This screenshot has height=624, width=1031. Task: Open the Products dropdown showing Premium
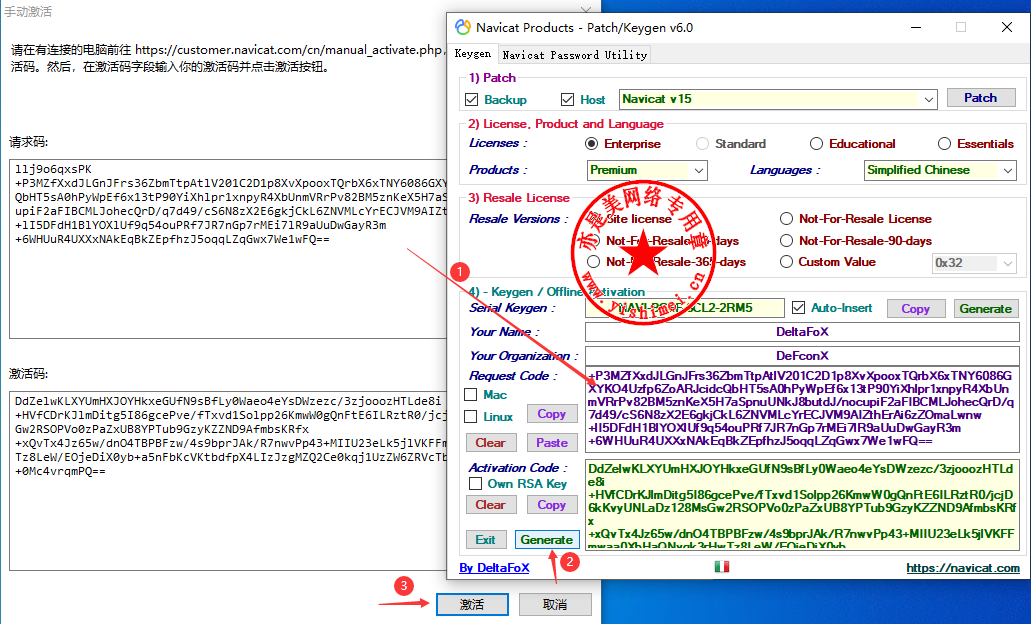(646, 170)
